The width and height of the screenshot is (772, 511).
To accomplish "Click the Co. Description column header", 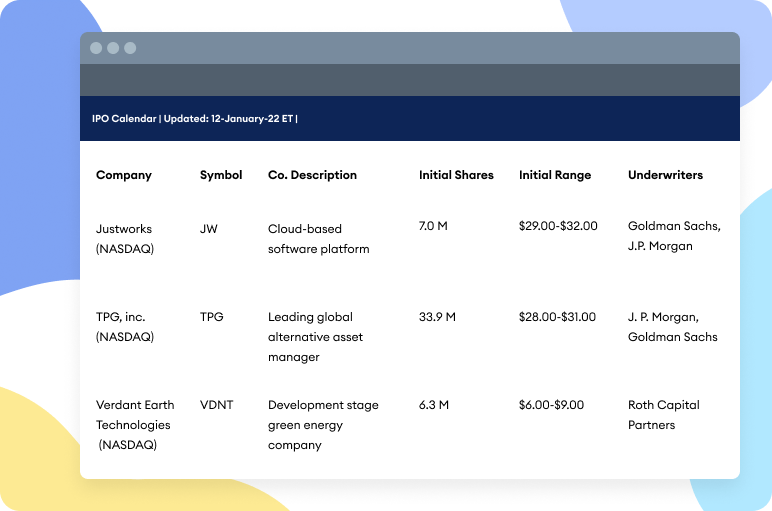I will pyautogui.click(x=312, y=175).
